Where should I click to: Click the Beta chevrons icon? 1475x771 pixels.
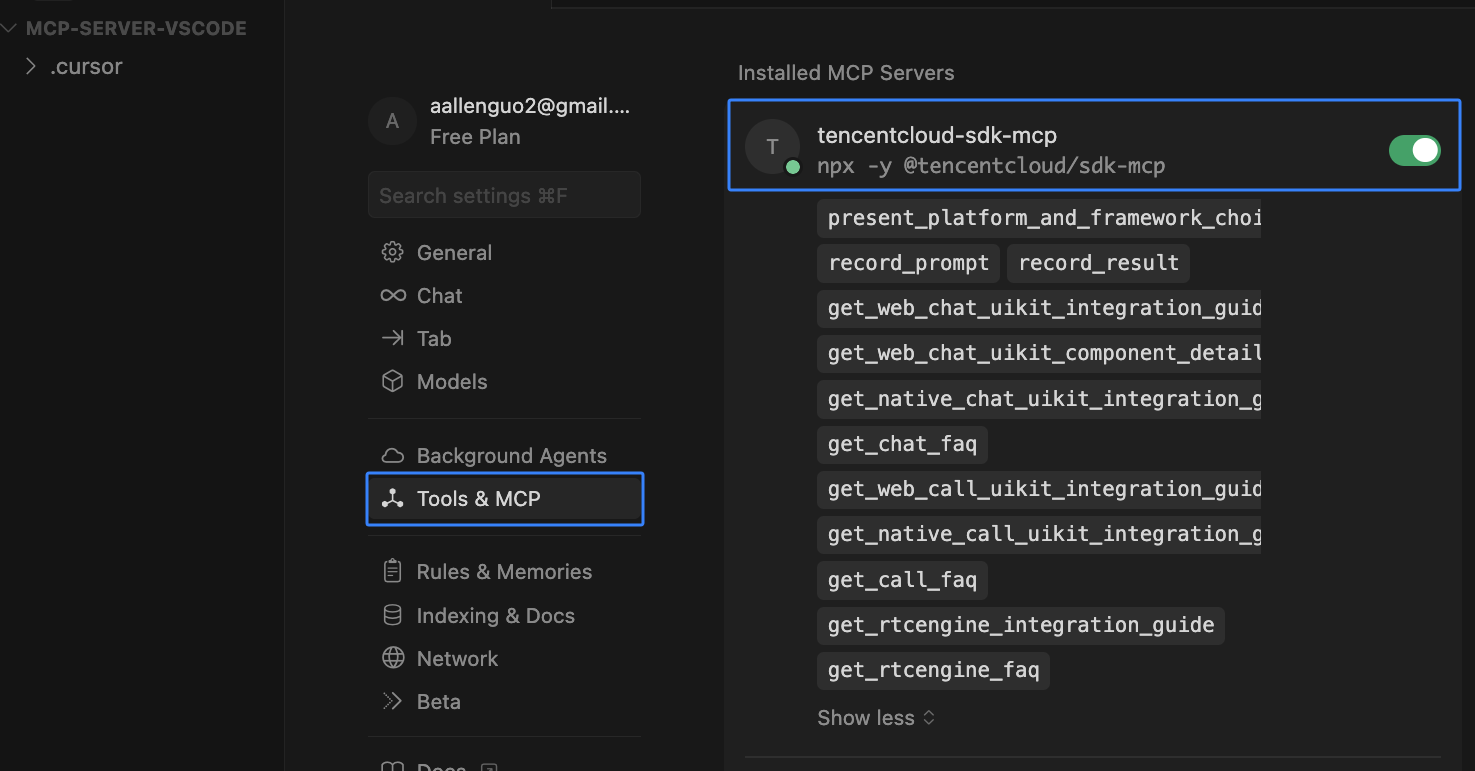point(392,701)
